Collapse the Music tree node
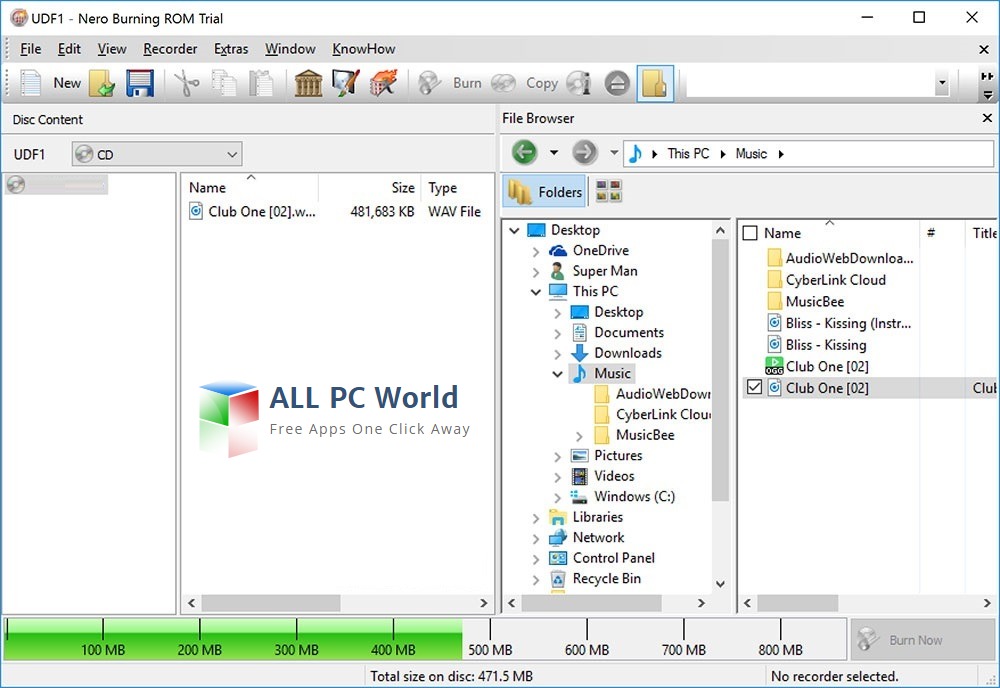 coord(557,374)
